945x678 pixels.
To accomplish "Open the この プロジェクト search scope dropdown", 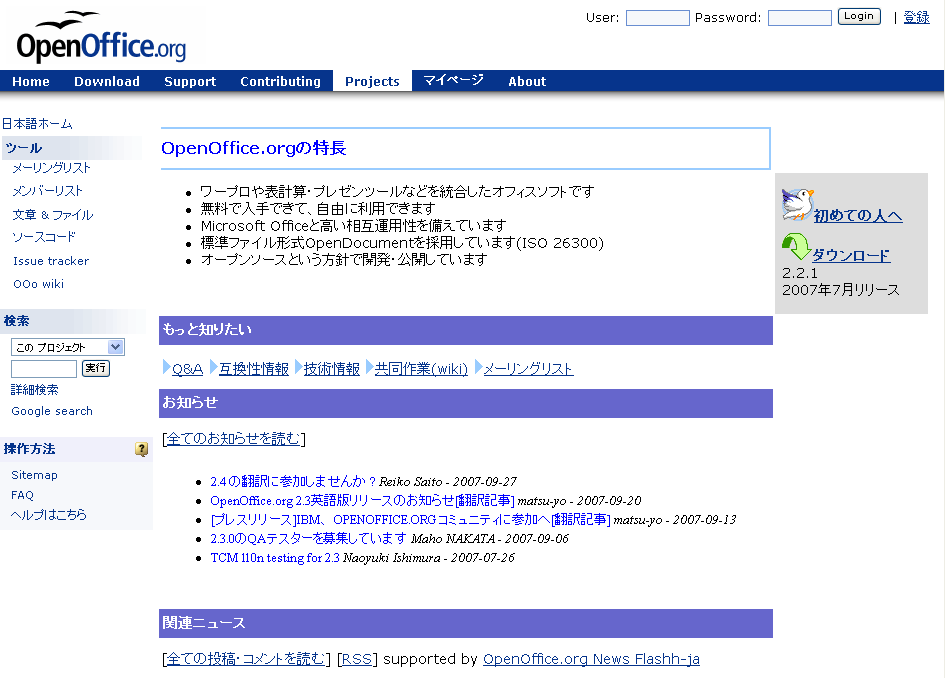I will (x=68, y=347).
